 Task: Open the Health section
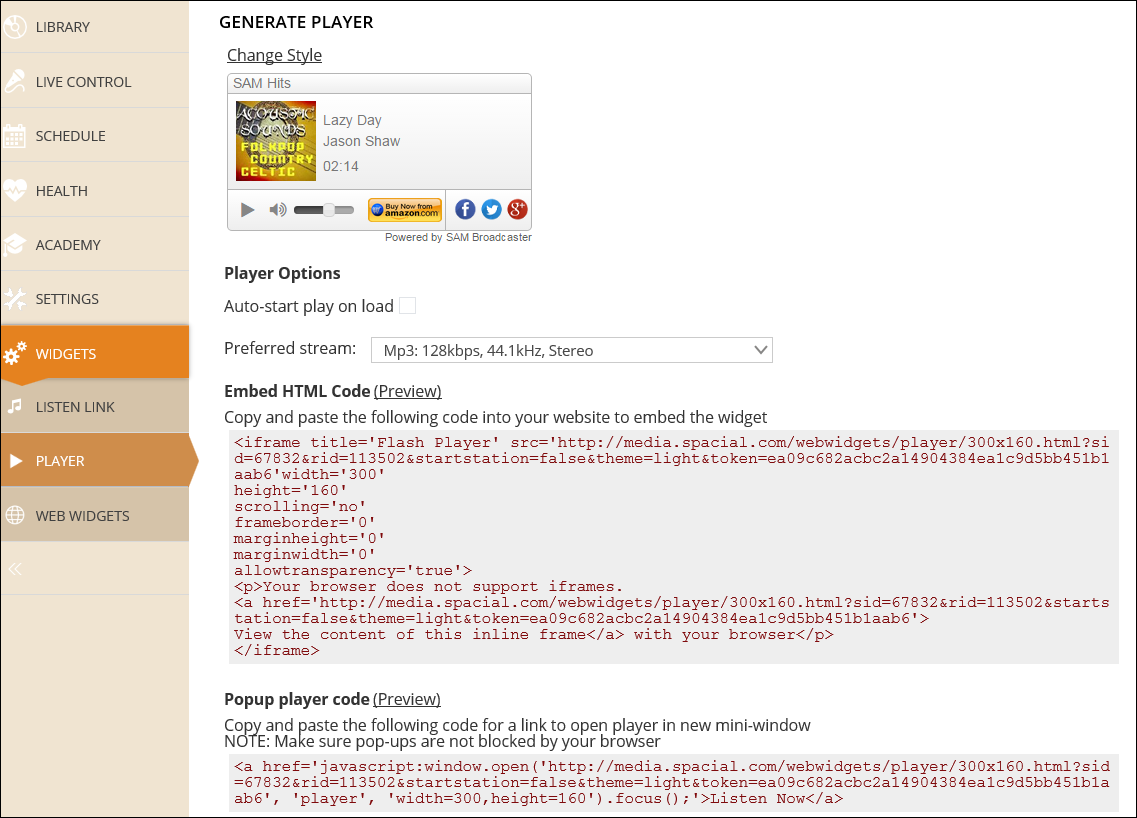point(95,190)
